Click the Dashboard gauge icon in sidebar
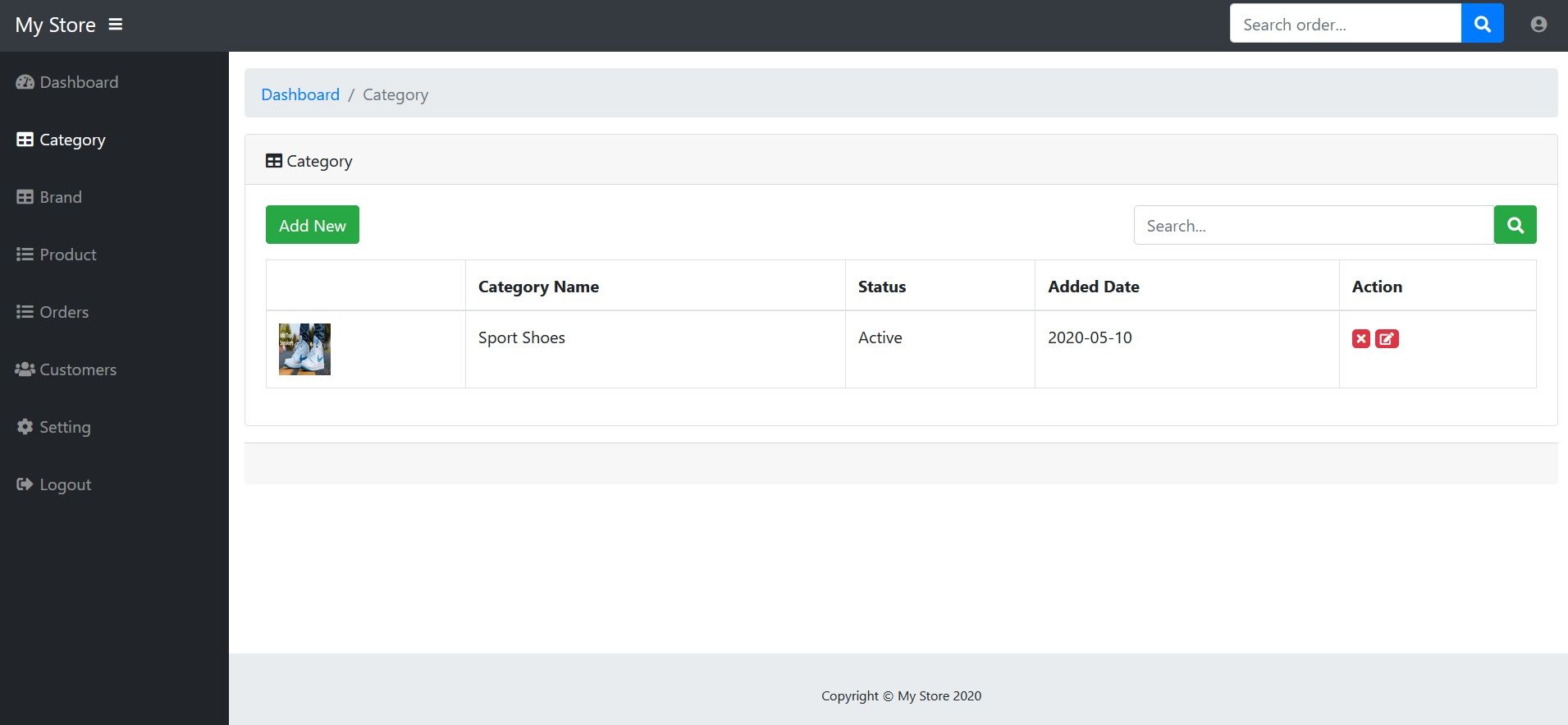 click(25, 82)
